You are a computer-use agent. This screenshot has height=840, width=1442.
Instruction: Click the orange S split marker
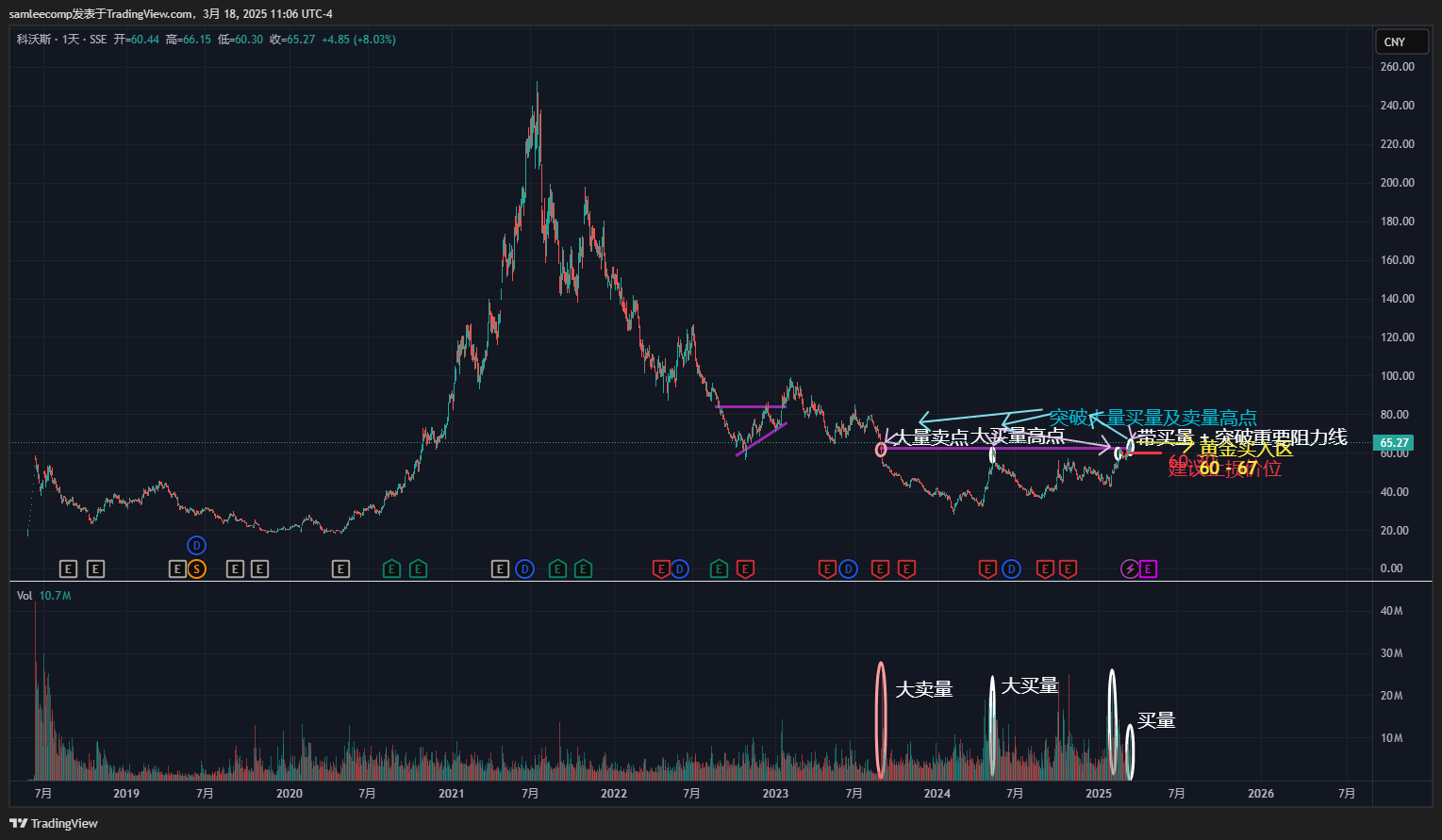click(196, 568)
